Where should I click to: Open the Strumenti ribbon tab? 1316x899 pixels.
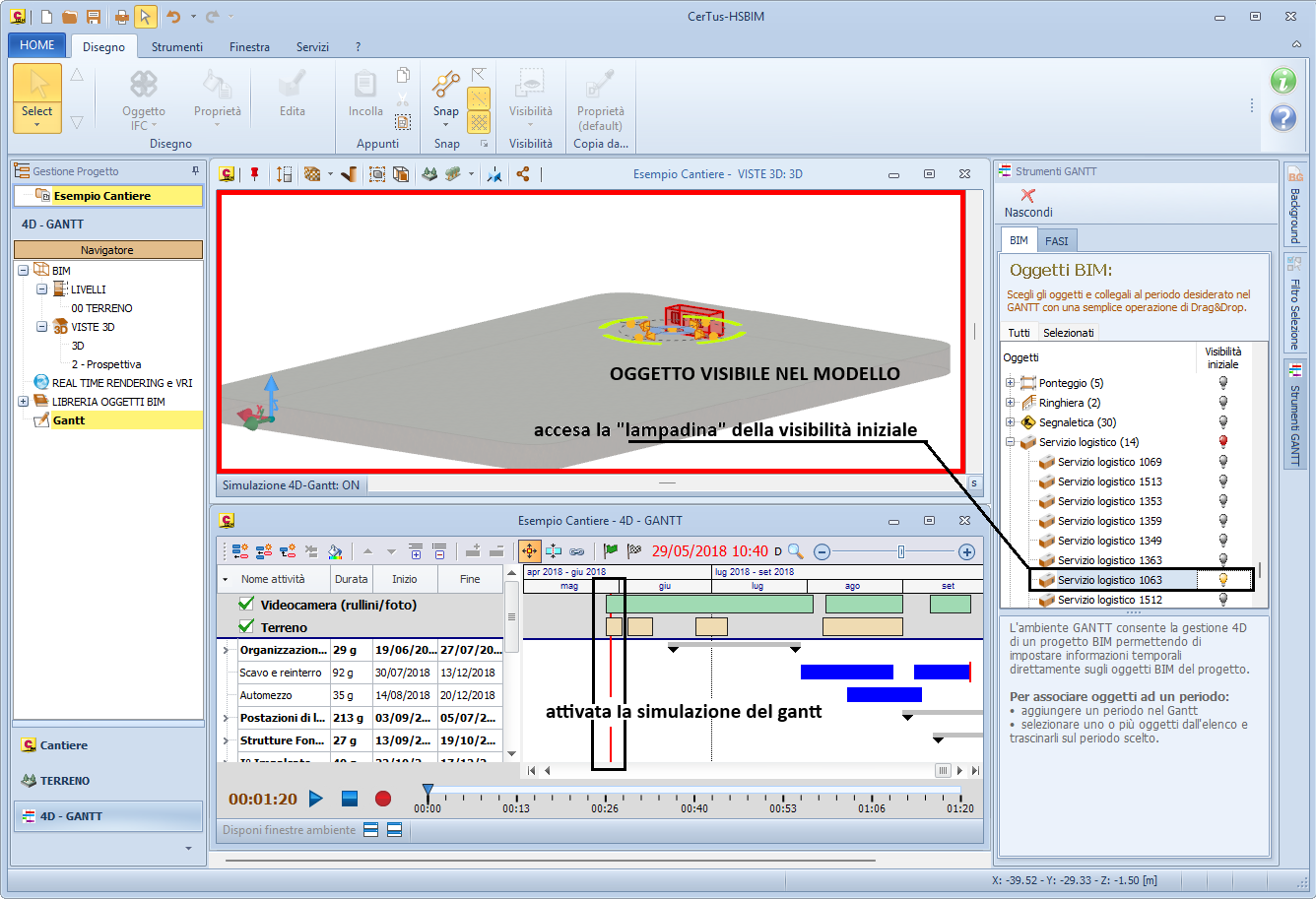177,46
